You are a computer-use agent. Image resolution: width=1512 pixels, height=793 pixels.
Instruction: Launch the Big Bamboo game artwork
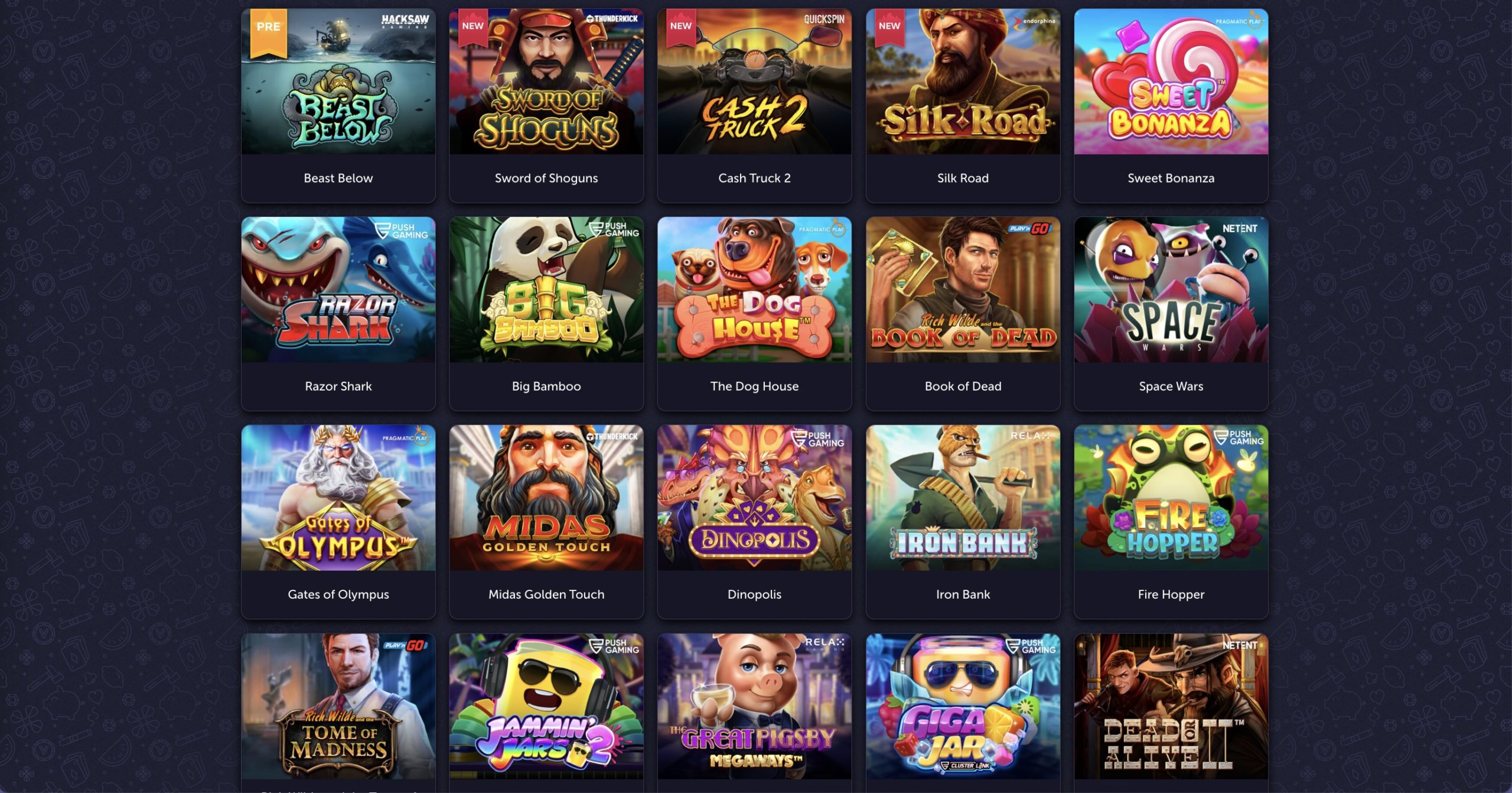546,290
